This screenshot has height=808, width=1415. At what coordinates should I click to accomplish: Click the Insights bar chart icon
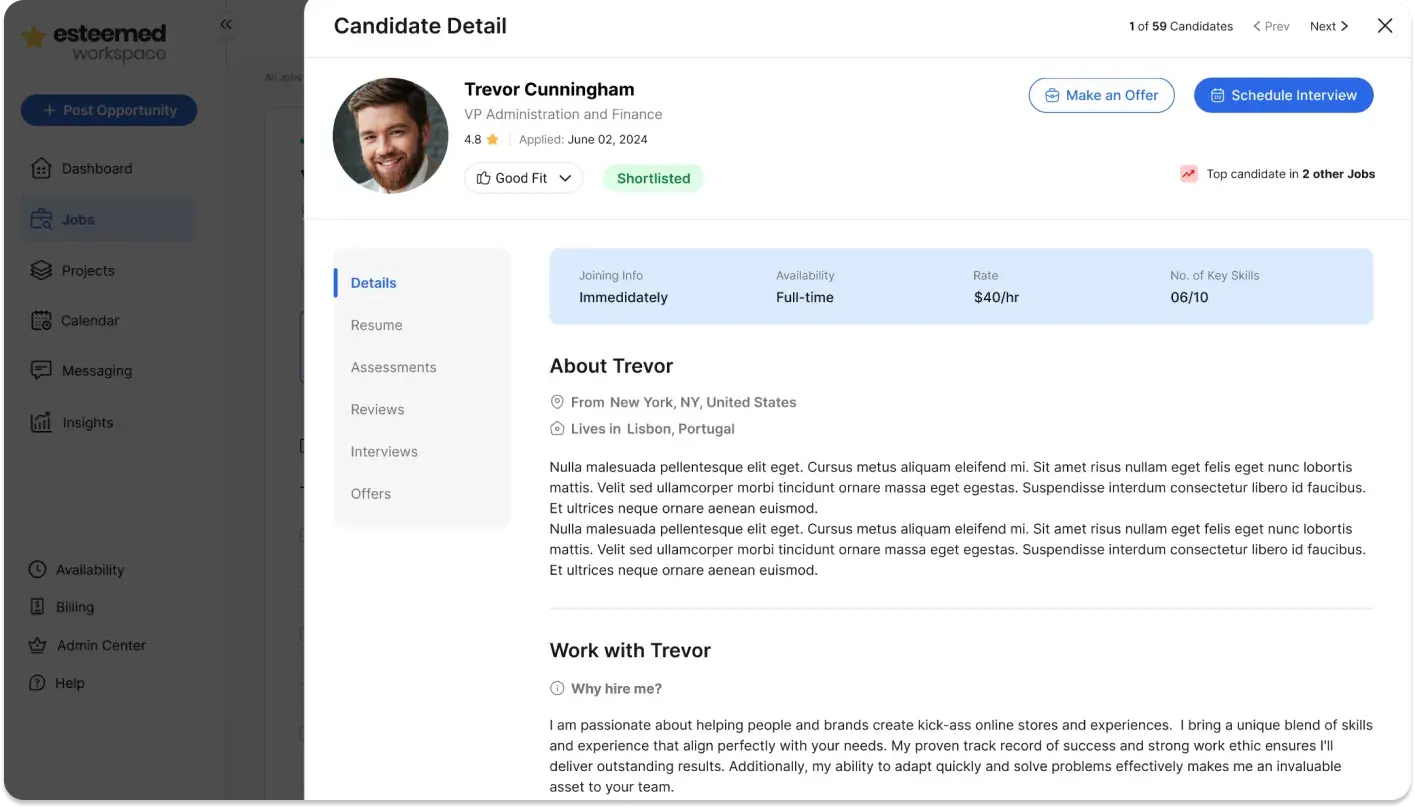tap(41, 423)
